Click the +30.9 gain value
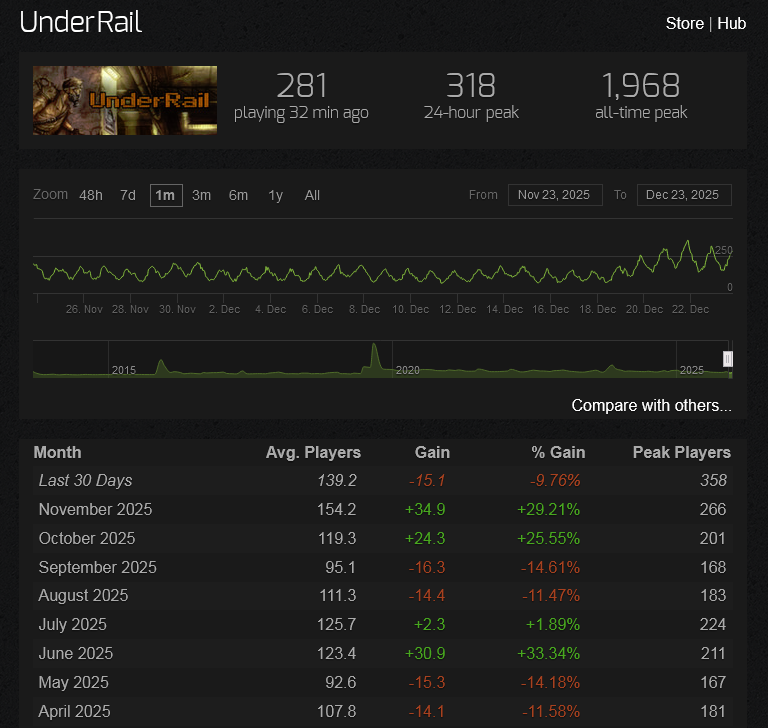The image size is (768, 728). pos(425,654)
